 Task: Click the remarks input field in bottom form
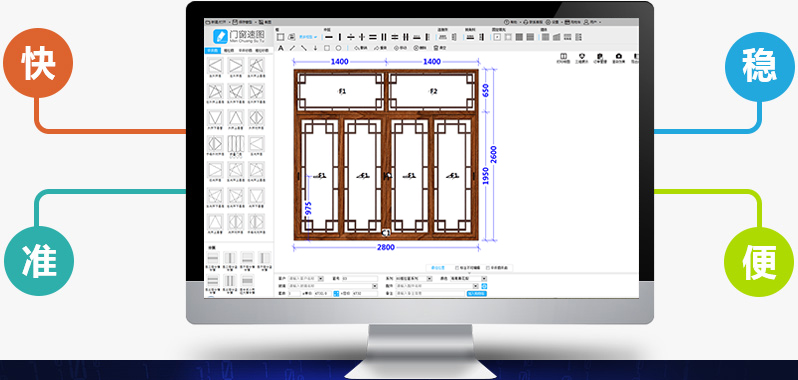click(x=430, y=294)
